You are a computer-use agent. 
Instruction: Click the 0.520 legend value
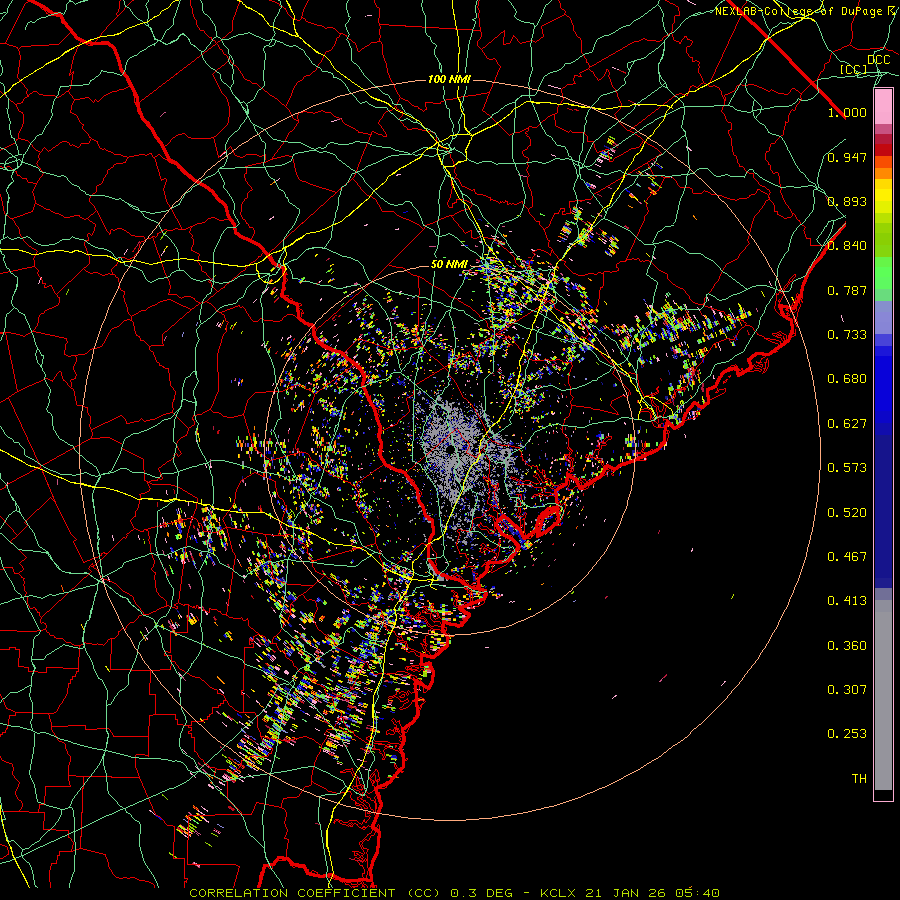[x=847, y=513]
